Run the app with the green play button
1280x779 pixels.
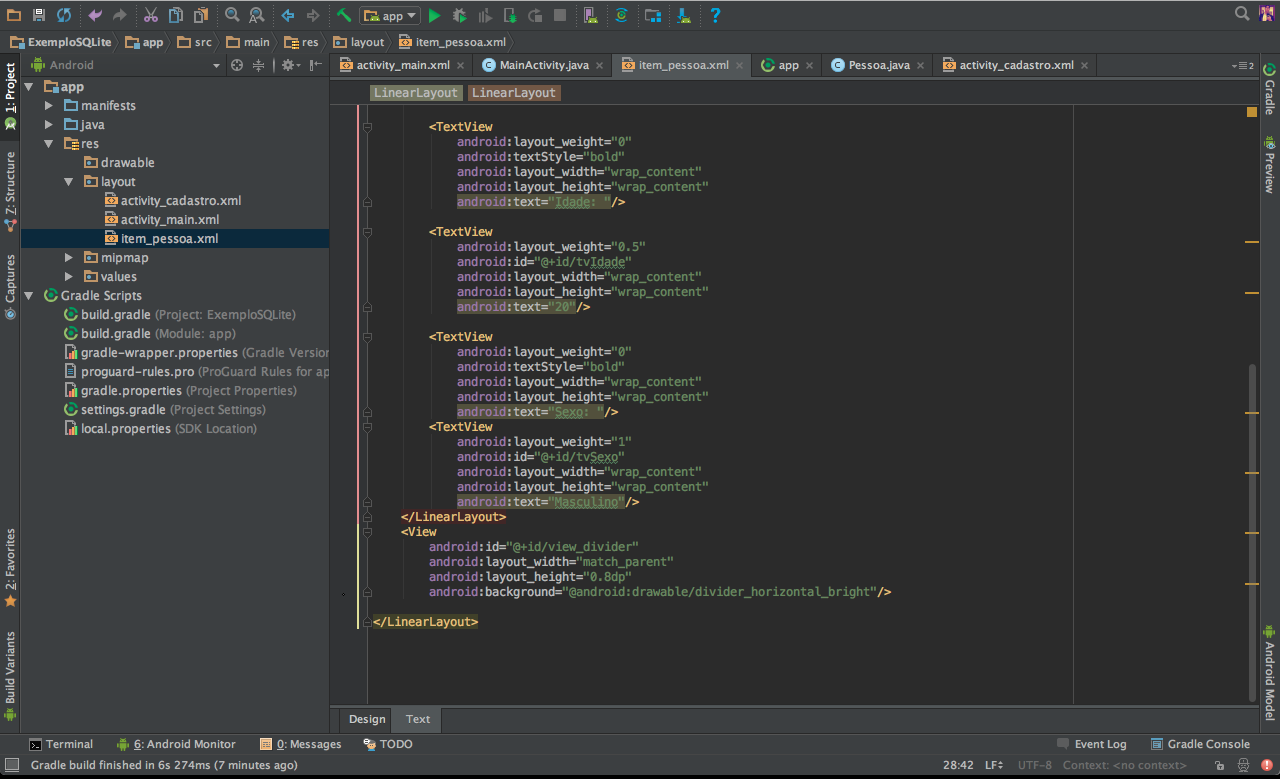coord(434,15)
